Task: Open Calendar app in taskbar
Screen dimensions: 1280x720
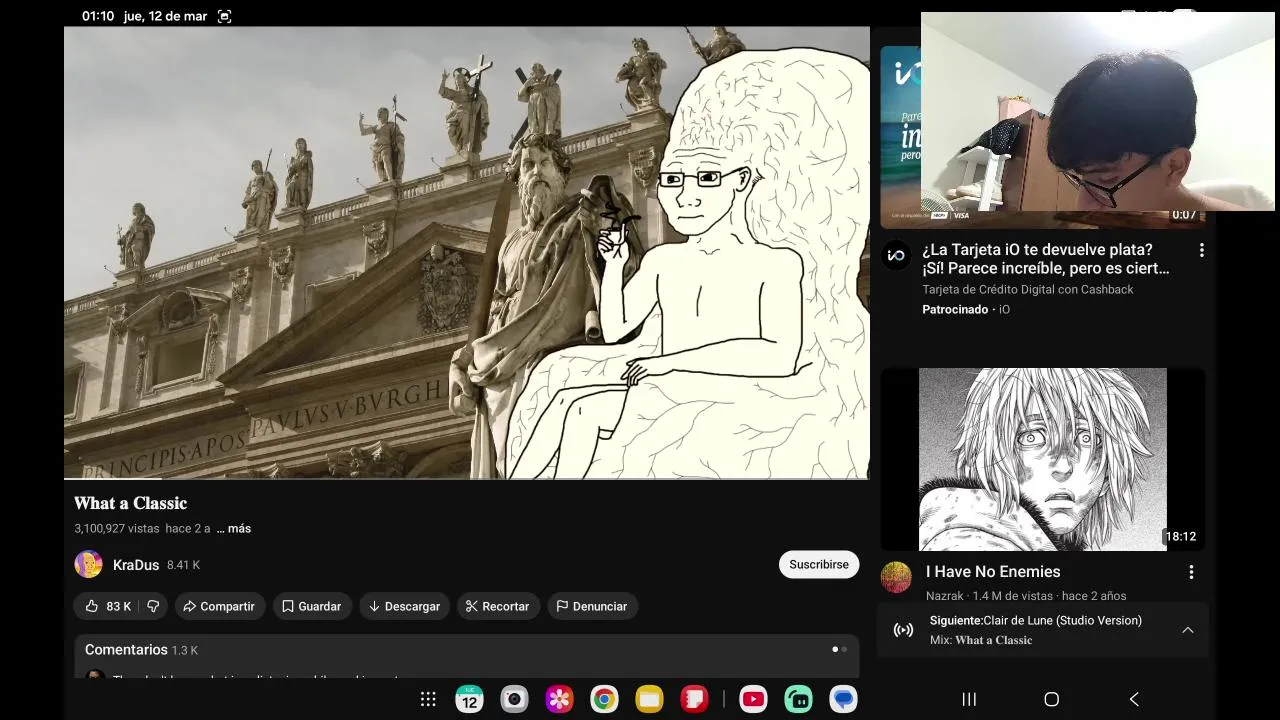Action: pos(469,699)
